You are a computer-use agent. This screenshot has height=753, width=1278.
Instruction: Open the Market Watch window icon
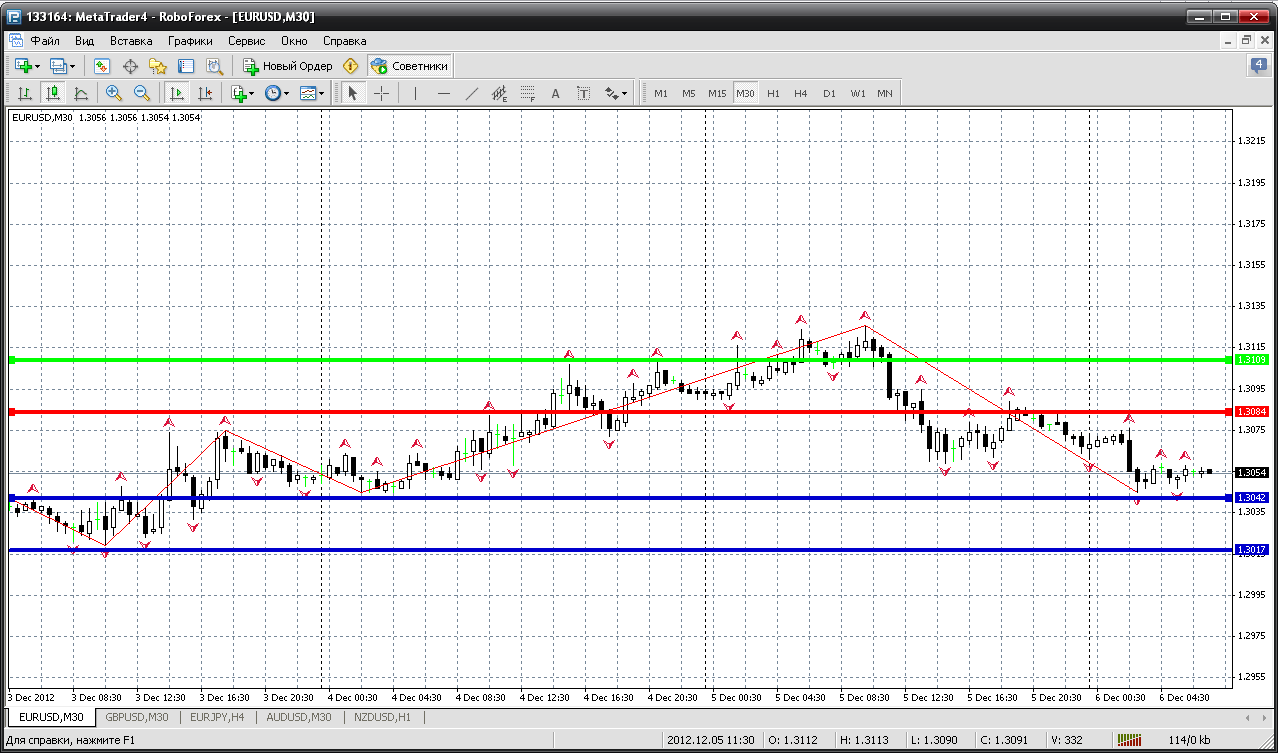pos(101,66)
